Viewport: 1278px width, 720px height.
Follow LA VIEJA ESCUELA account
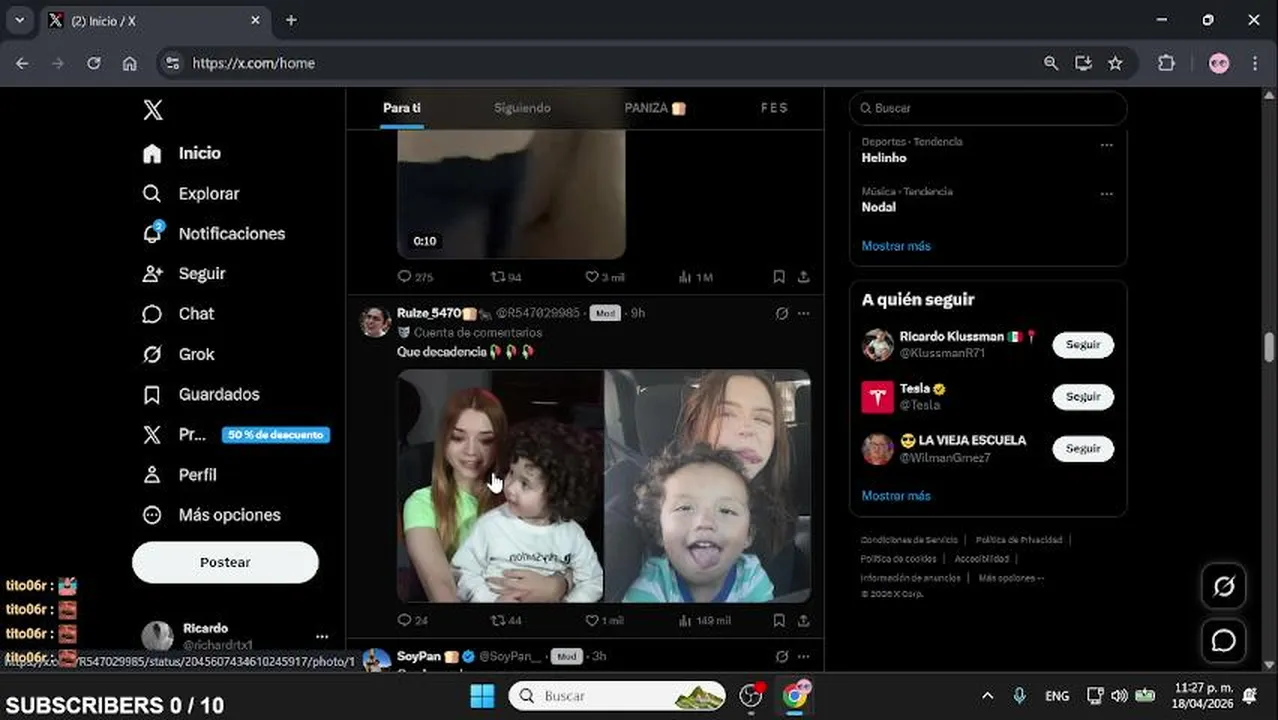point(1083,449)
